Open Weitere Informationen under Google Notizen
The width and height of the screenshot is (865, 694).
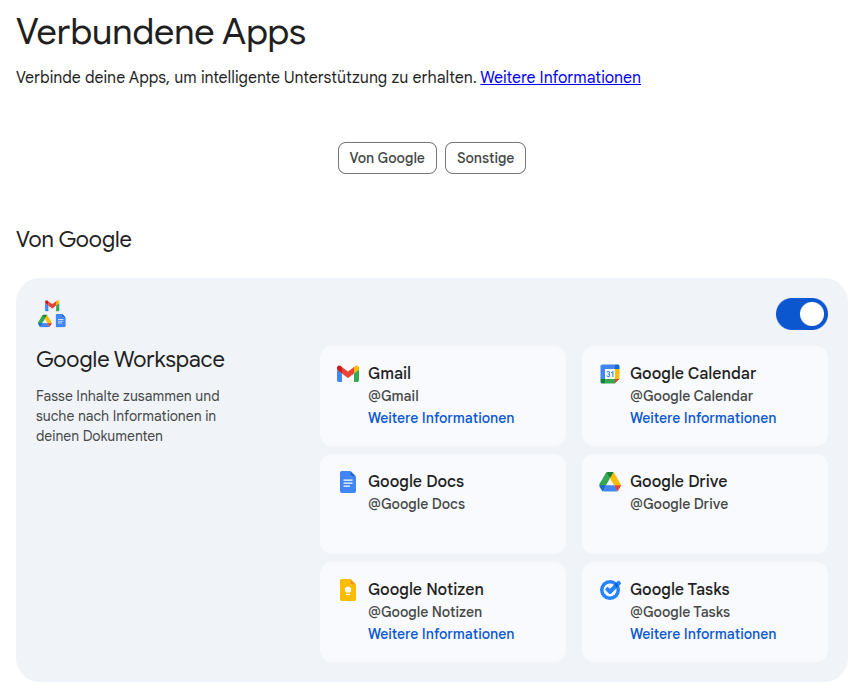coord(441,633)
